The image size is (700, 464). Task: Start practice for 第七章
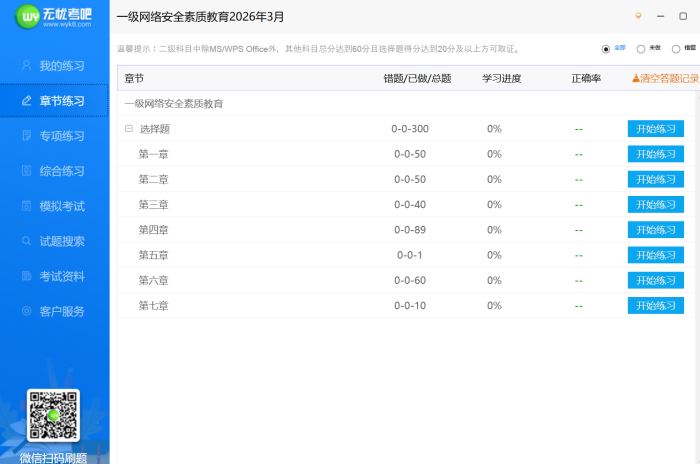[x=656, y=305]
